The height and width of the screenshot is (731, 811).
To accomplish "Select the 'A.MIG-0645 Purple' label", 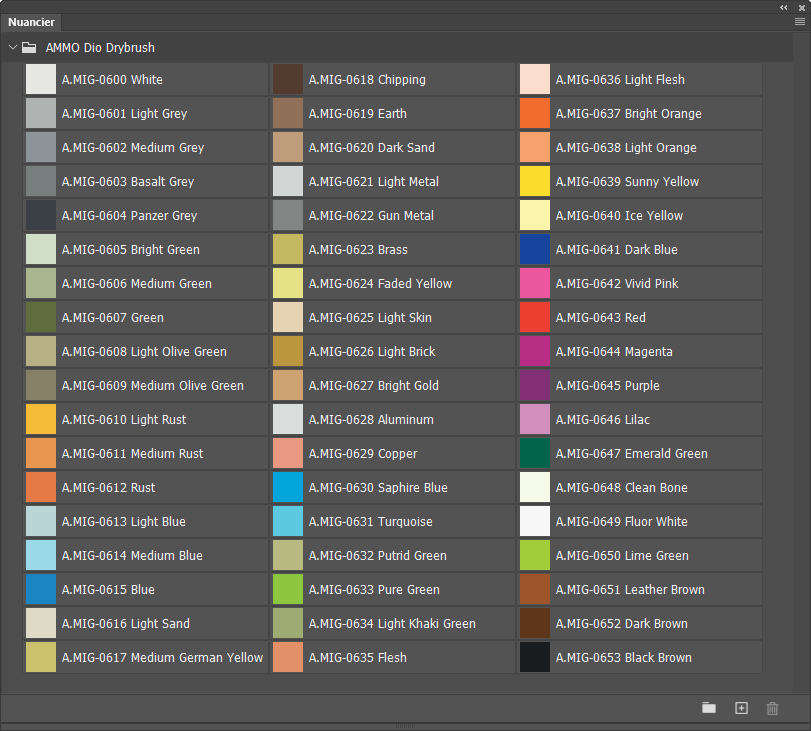I will coord(607,386).
